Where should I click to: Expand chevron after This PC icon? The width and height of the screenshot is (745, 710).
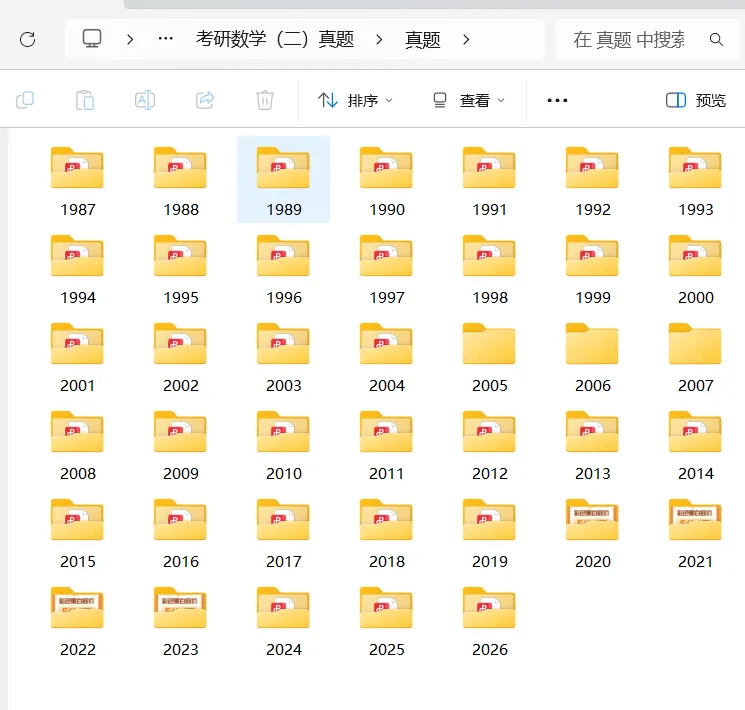tap(130, 39)
